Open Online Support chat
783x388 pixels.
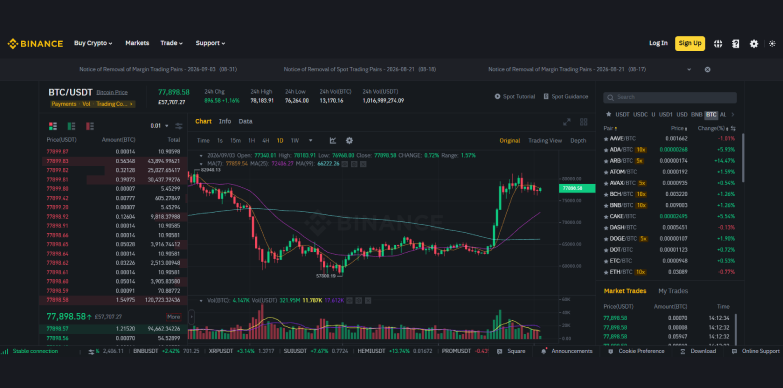[755, 351]
